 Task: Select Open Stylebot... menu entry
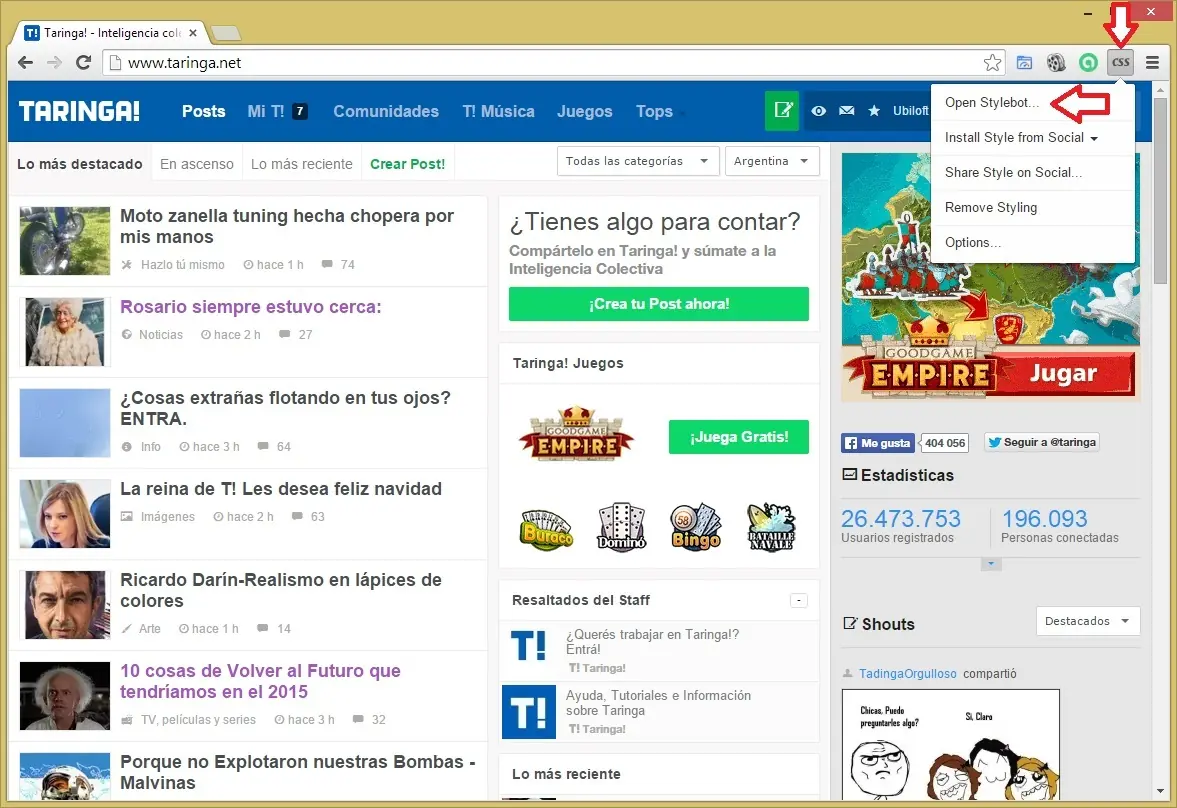1032,103
